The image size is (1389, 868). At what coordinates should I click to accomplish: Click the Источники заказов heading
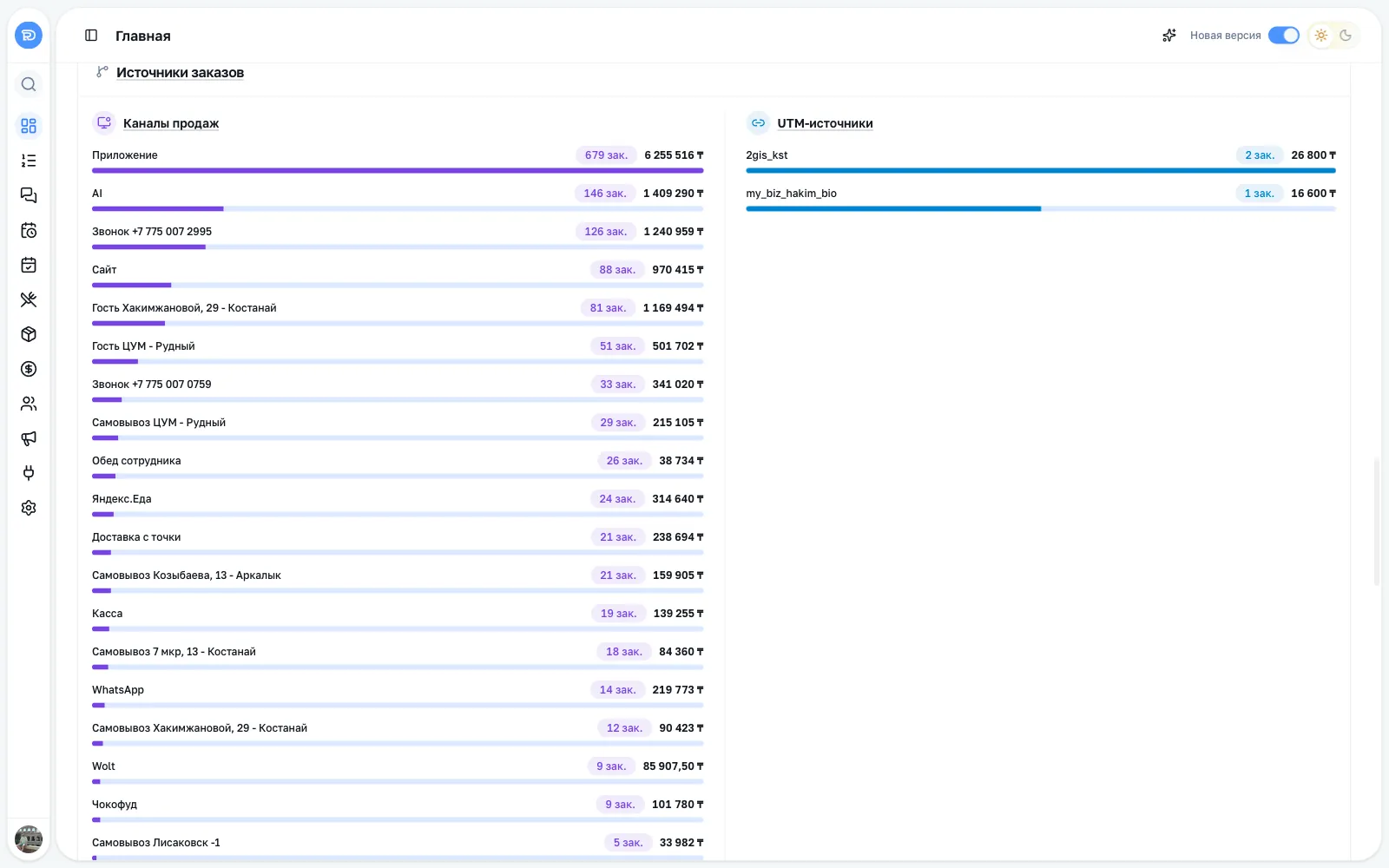(180, 73)
